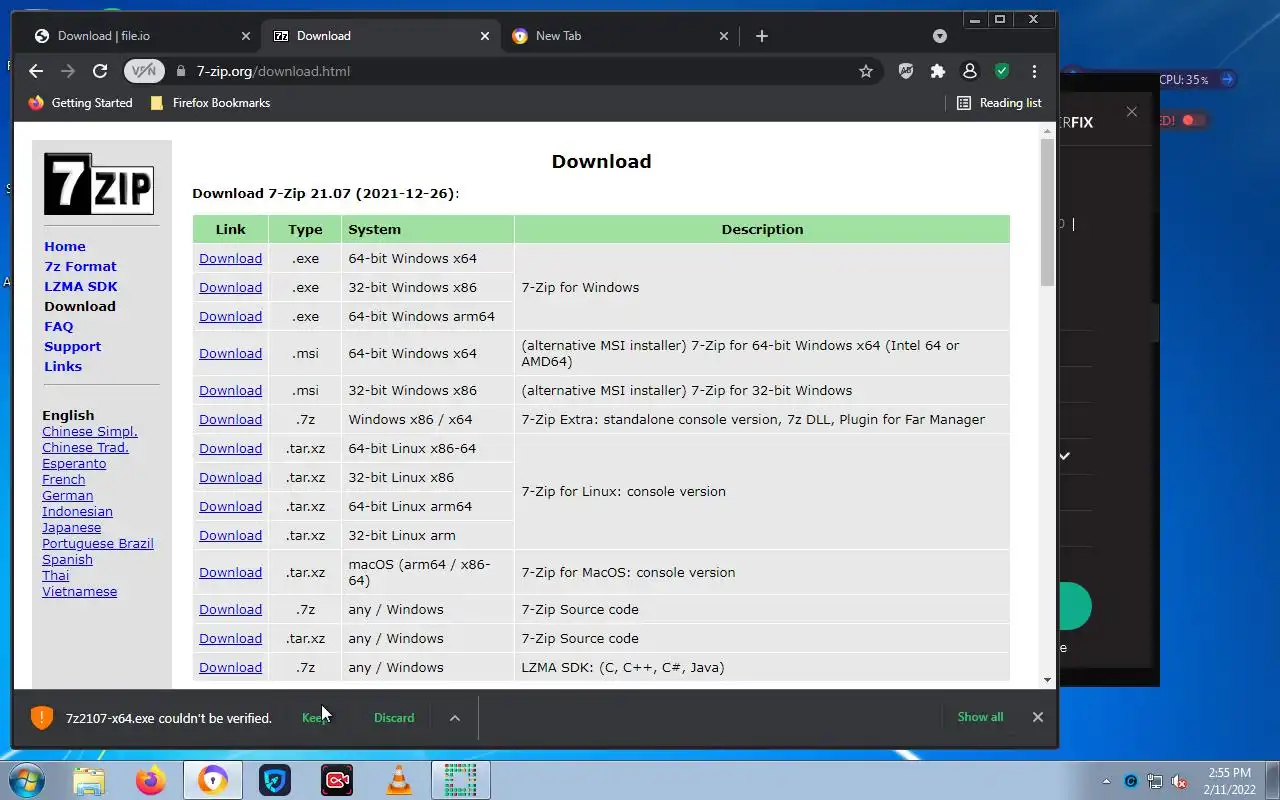Screen dimensions: 1280x800
Task: Open the Links page in sidebar
Action: [x=63, y=366]
